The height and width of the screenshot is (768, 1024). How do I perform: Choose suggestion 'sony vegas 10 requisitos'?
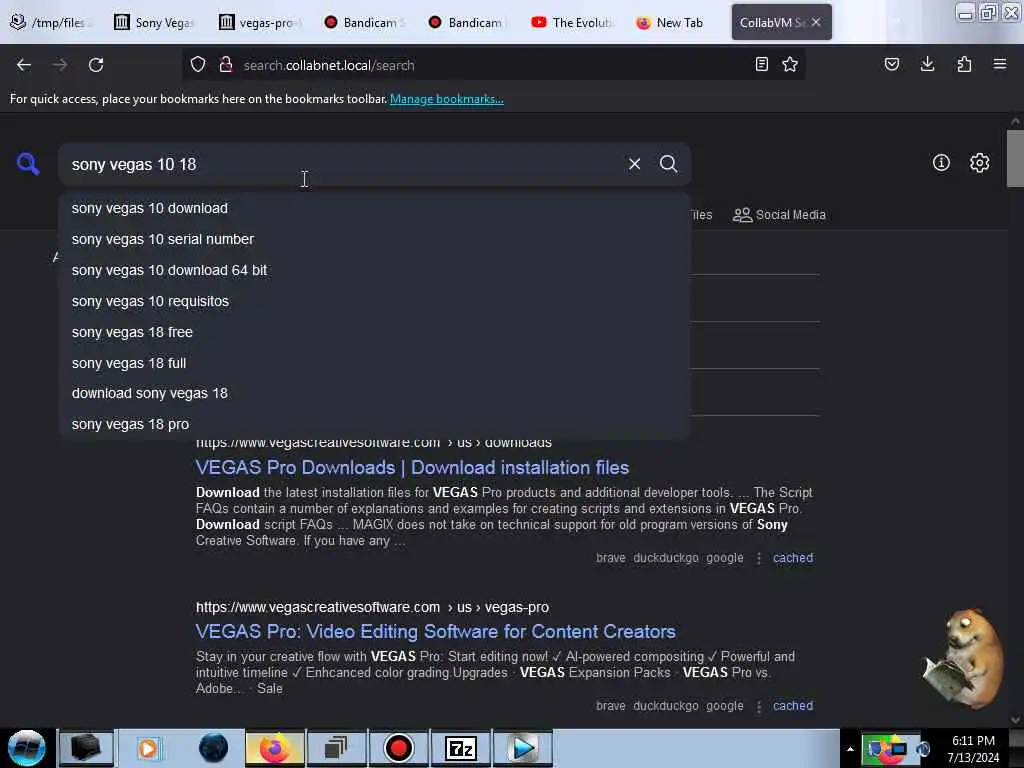pos(374,301)
